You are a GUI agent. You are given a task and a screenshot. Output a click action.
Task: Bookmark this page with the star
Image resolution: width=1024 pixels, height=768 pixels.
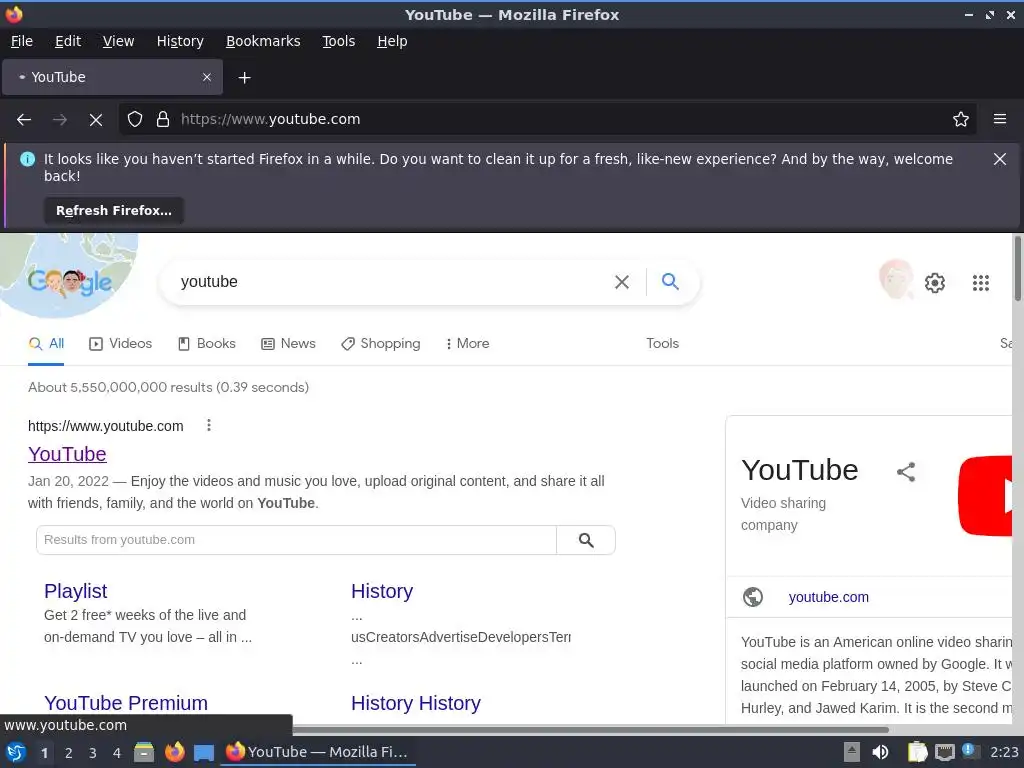point(960,119)
